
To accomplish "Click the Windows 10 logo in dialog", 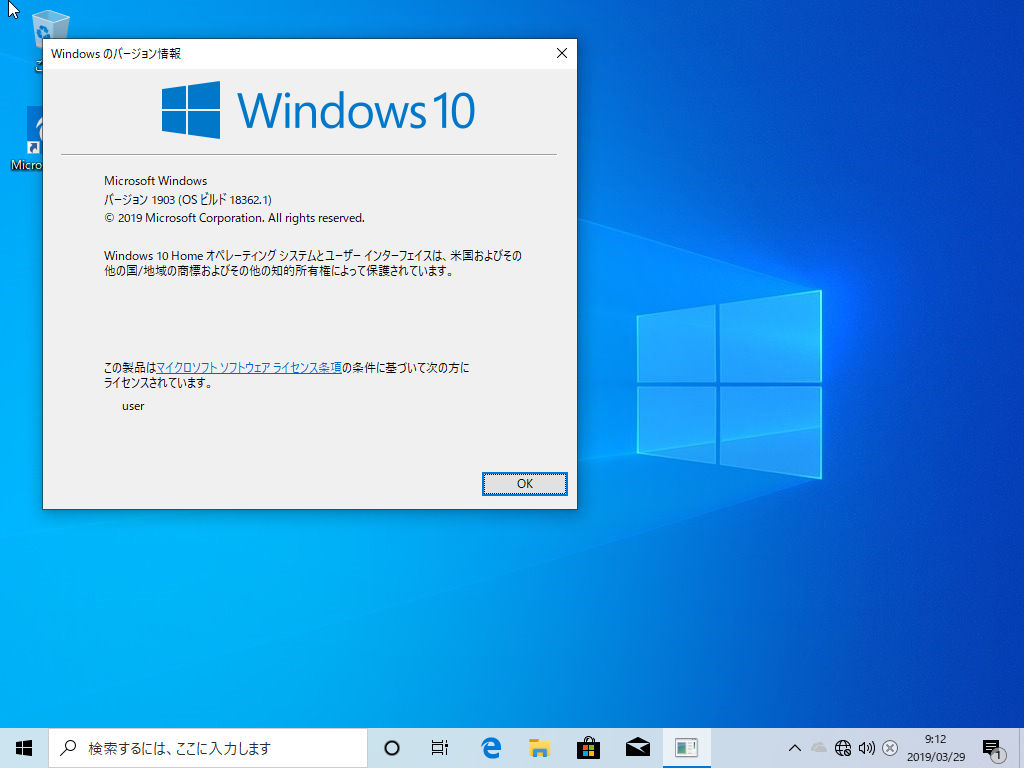I will [x=318, y=110].
